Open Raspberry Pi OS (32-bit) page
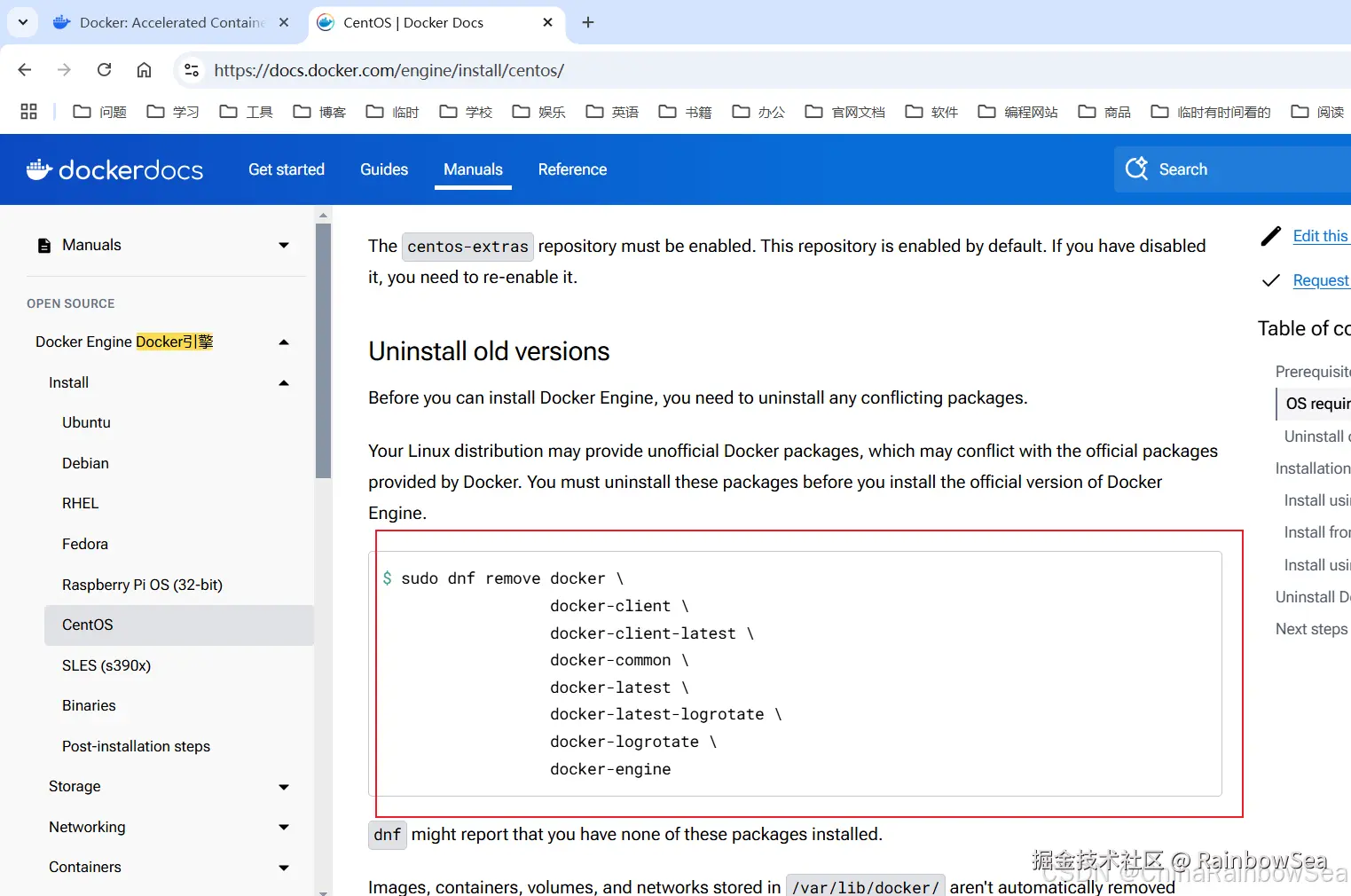Screen dimensions: 1351x896 coord(142,585)
